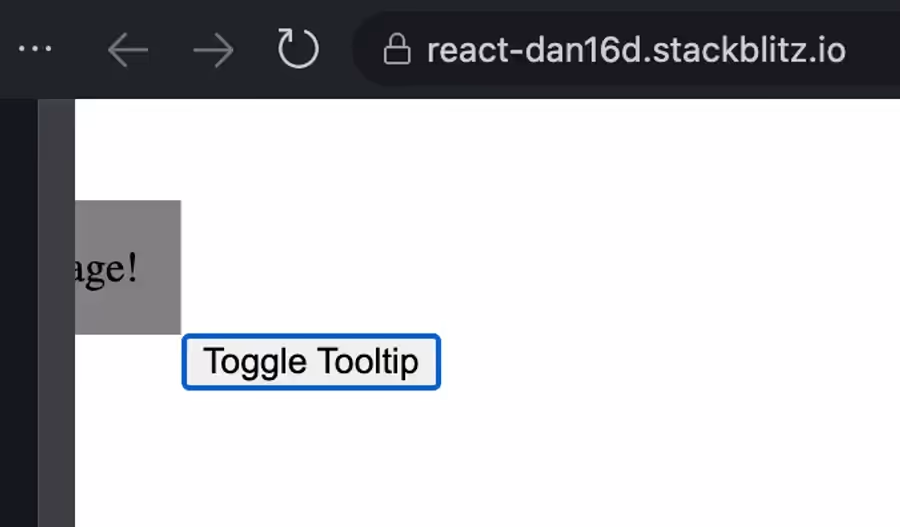Click the "stackblitz.io" part of the URL
This screenshot has width=900, height=527.
(749, 50)
